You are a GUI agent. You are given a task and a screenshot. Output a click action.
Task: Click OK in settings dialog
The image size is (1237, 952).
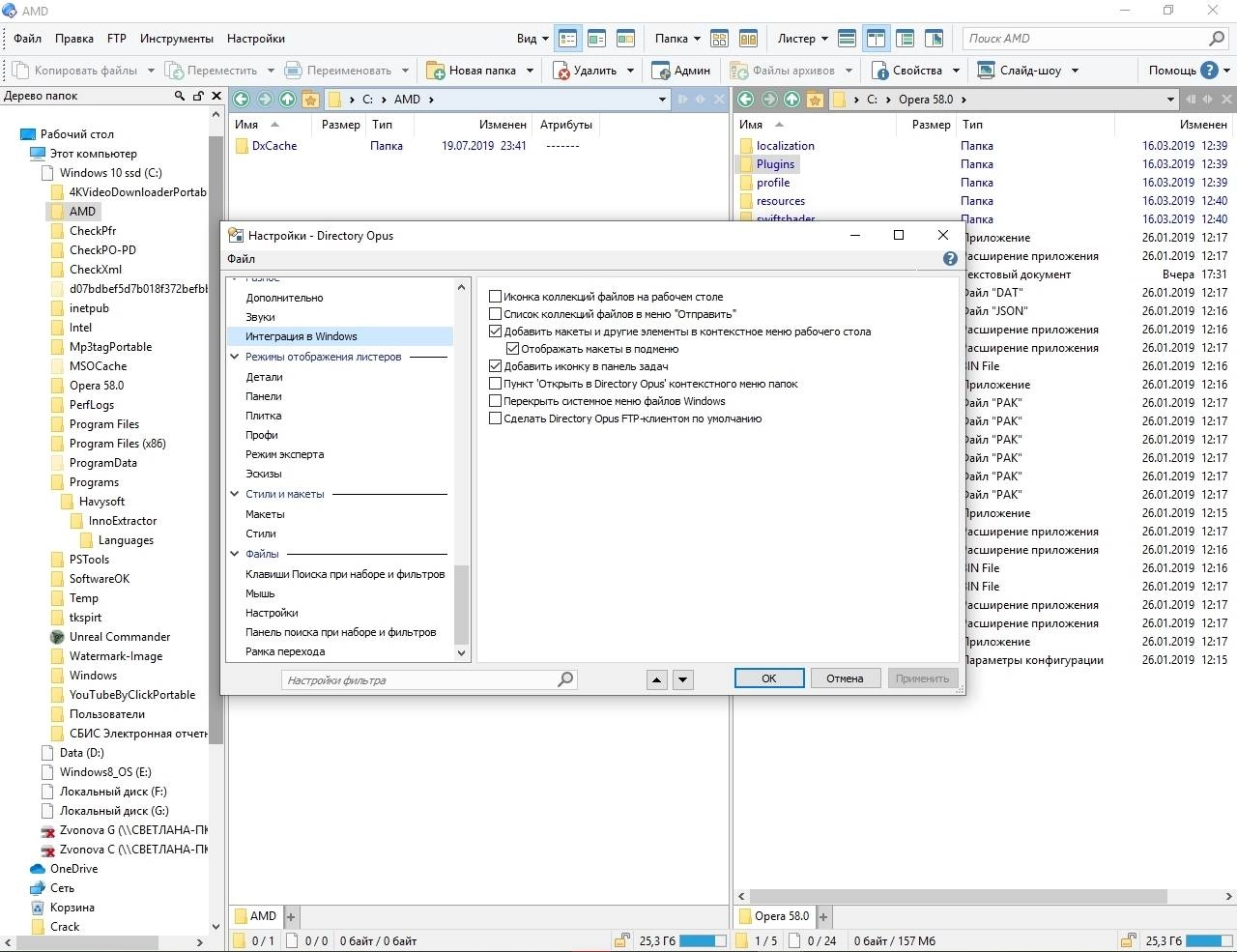[769, 678]
